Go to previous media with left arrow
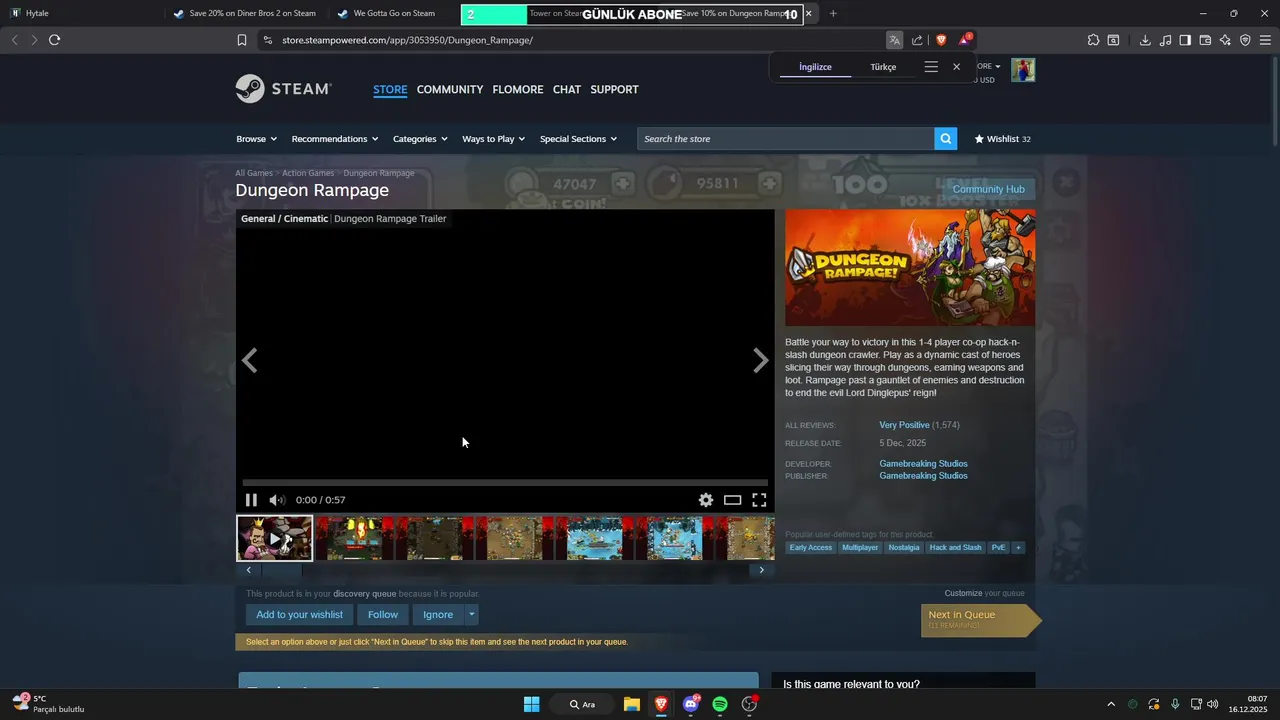Viewport: 1280px width, 720px height. tap(250, 361)
